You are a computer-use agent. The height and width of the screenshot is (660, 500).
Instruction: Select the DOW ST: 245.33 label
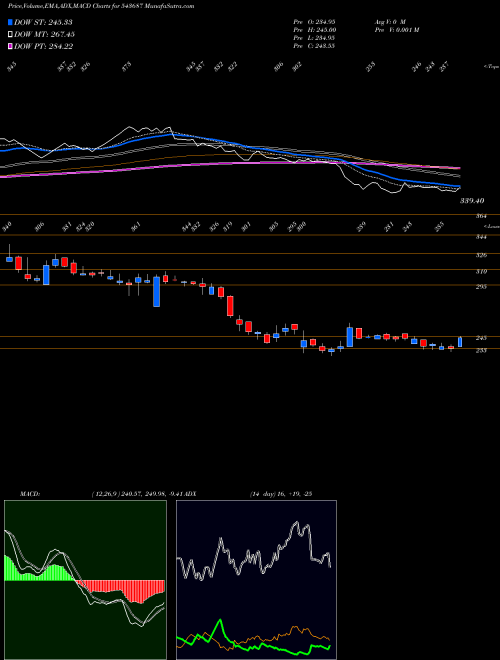[x=43, y=22]
